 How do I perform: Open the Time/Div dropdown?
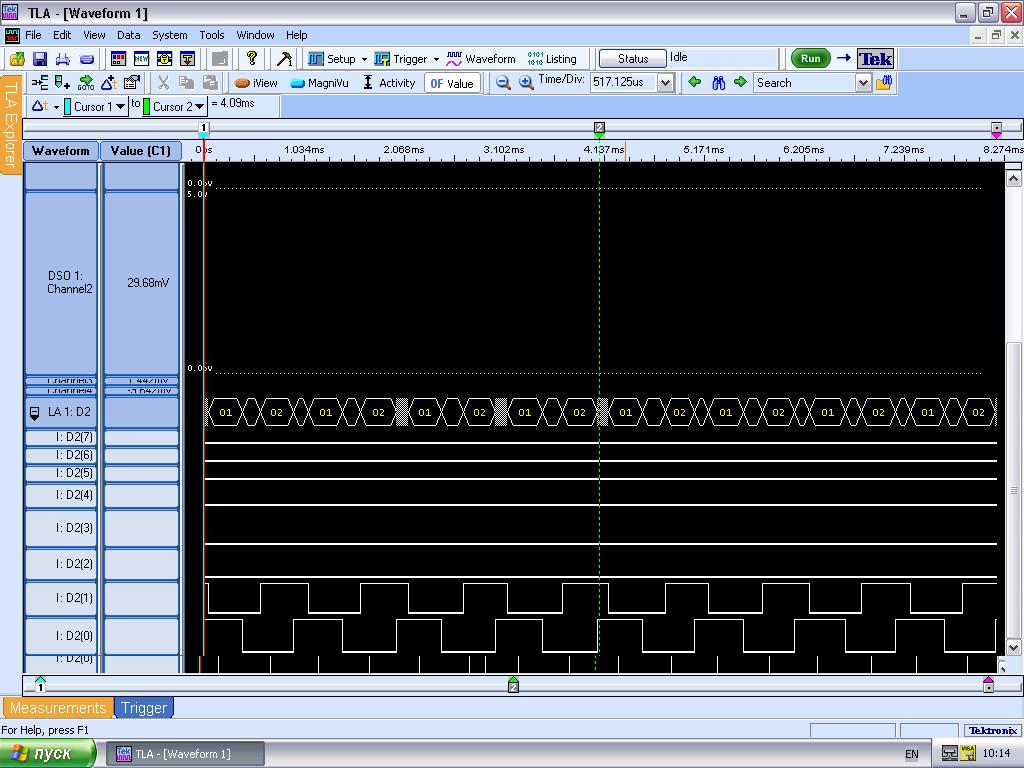[665, 83]
